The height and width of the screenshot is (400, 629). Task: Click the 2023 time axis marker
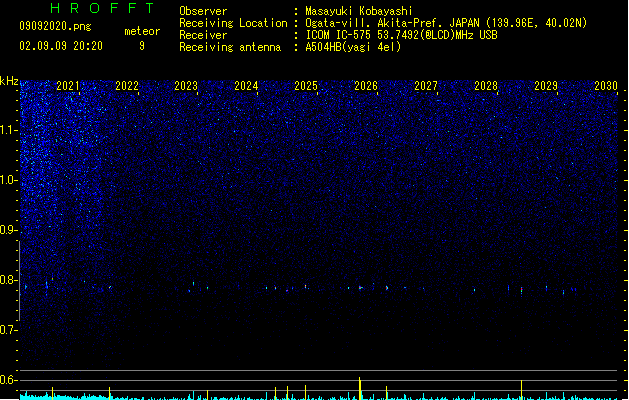click(186, 85)
